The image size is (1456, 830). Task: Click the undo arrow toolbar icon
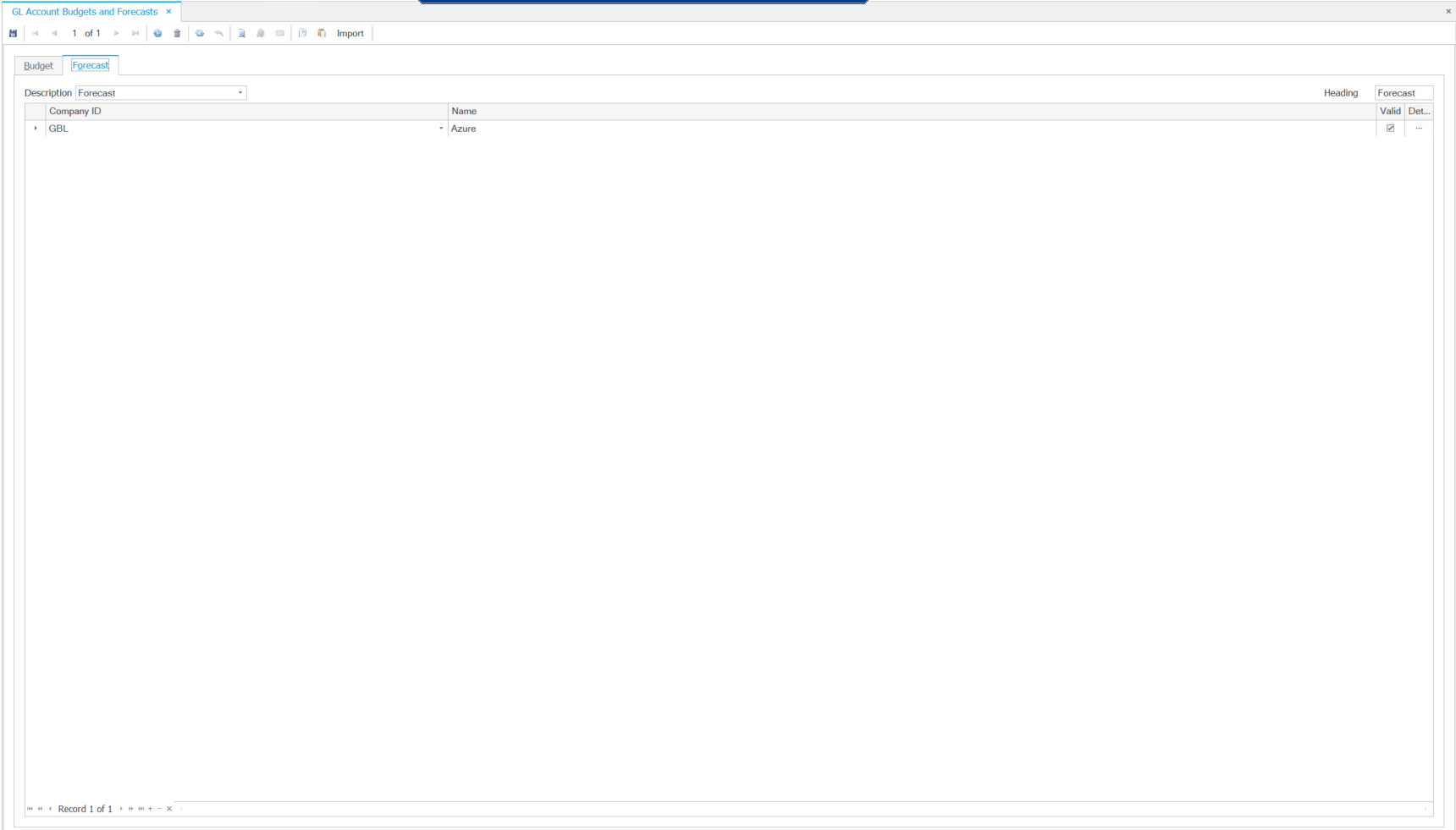click(219, 34)
